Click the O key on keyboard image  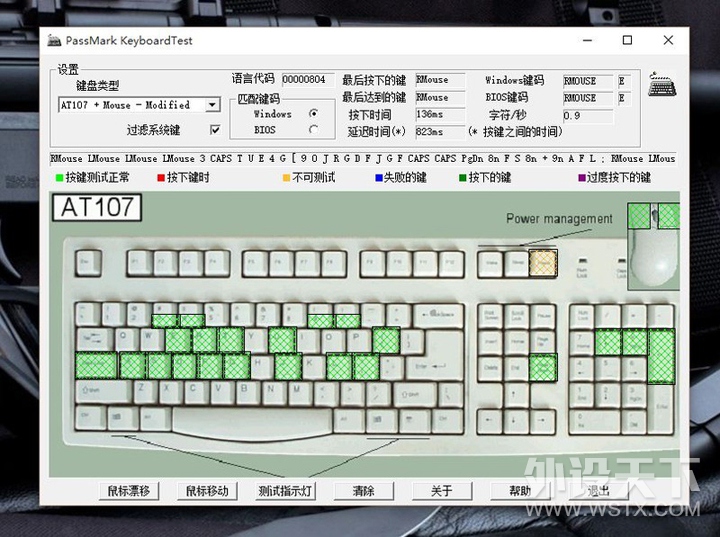point(334,340)
